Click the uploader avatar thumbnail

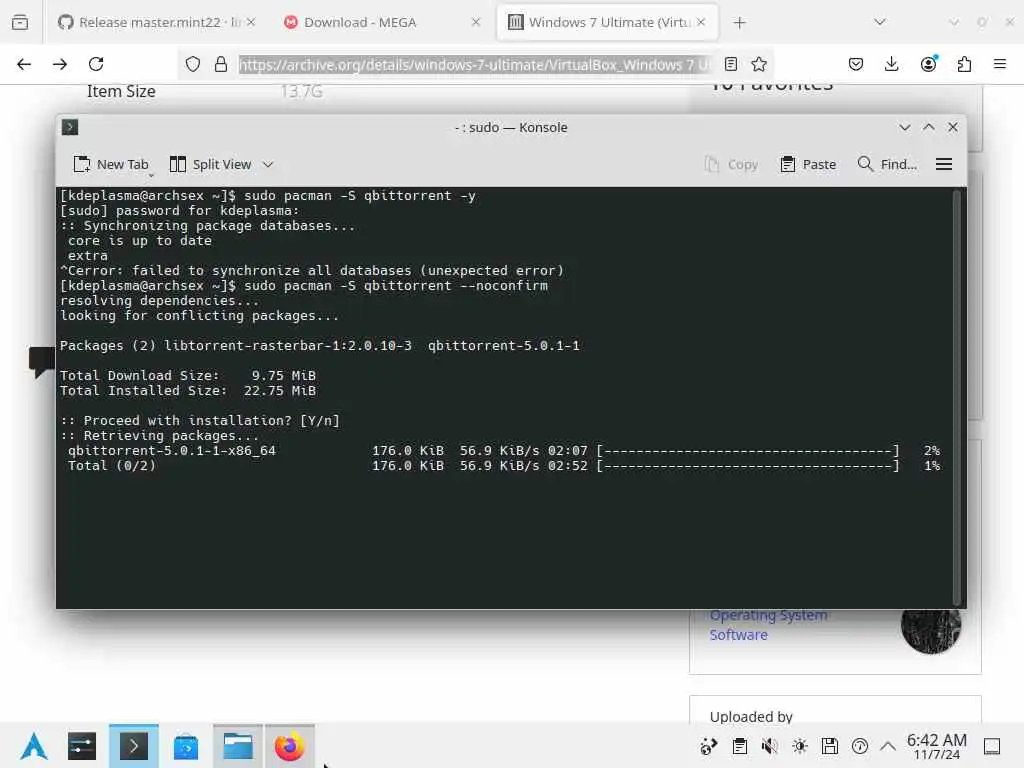pos(931,627)
